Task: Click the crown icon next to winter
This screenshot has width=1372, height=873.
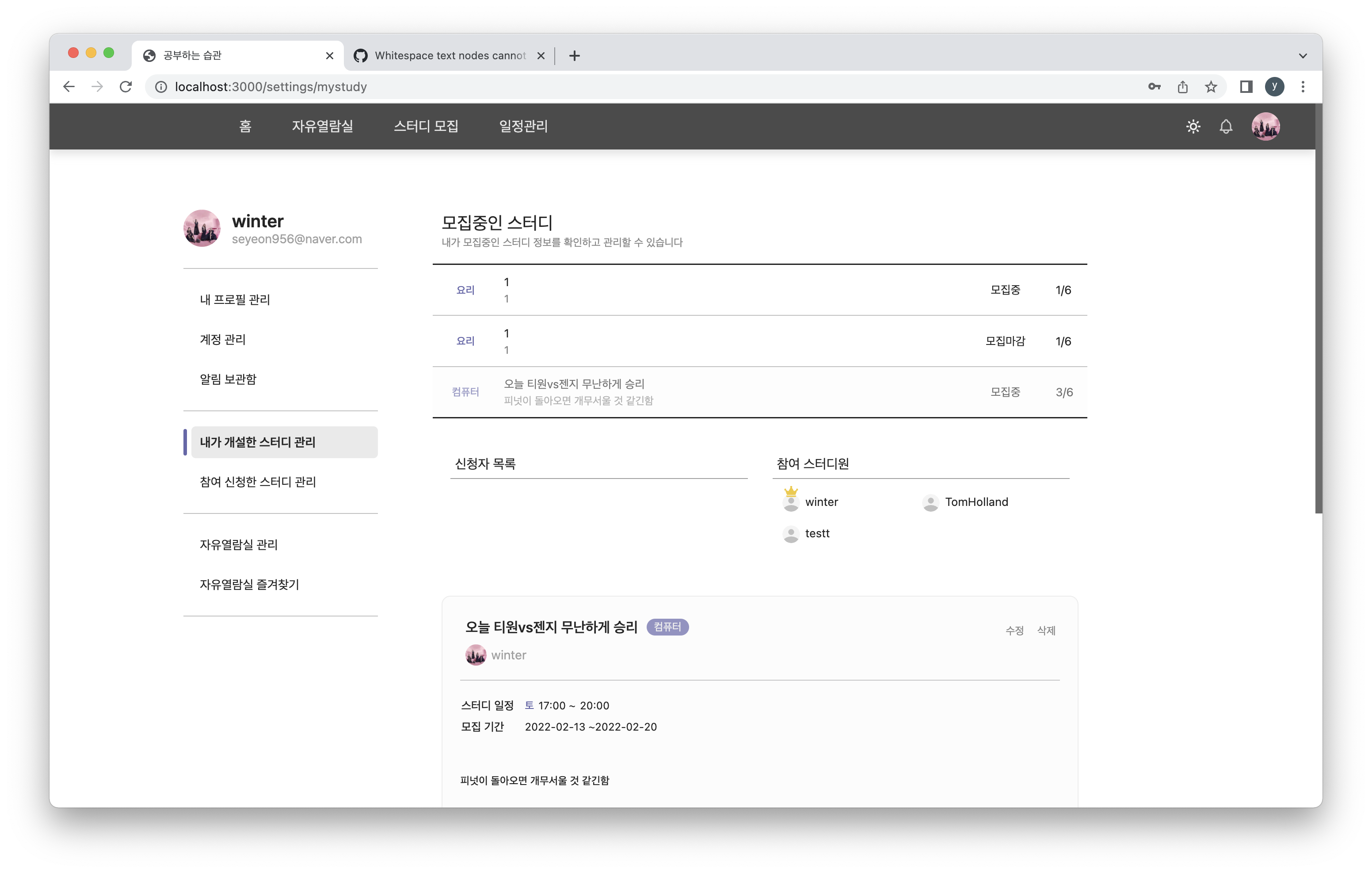Action: pyautogui.click(x=790, y=491)
